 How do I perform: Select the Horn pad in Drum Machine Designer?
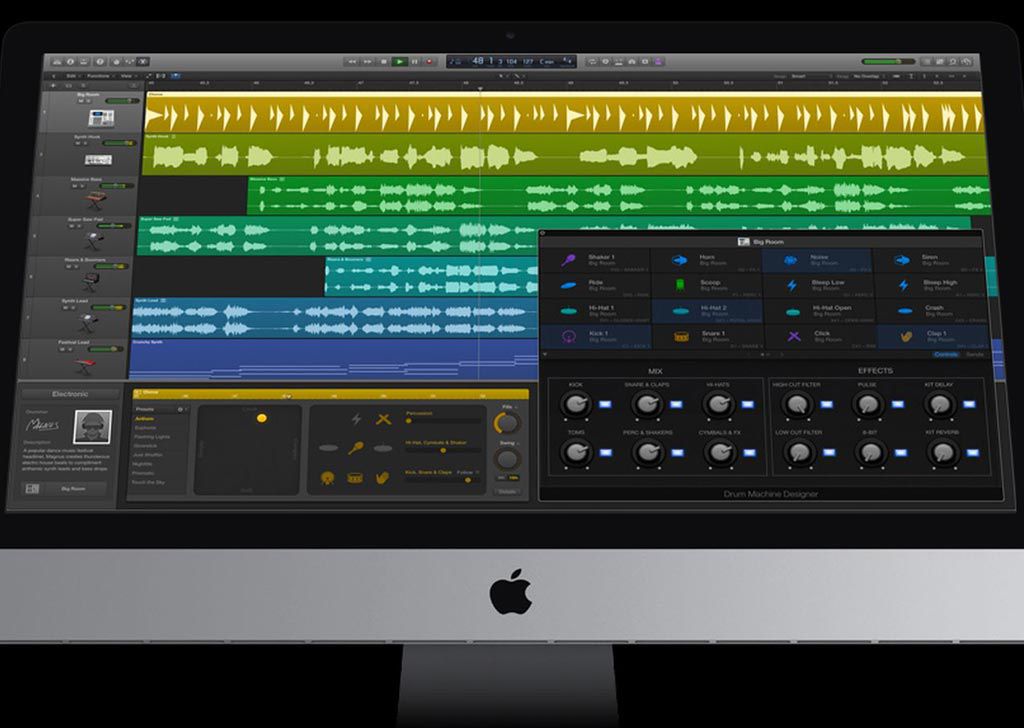tap(707, 260)
